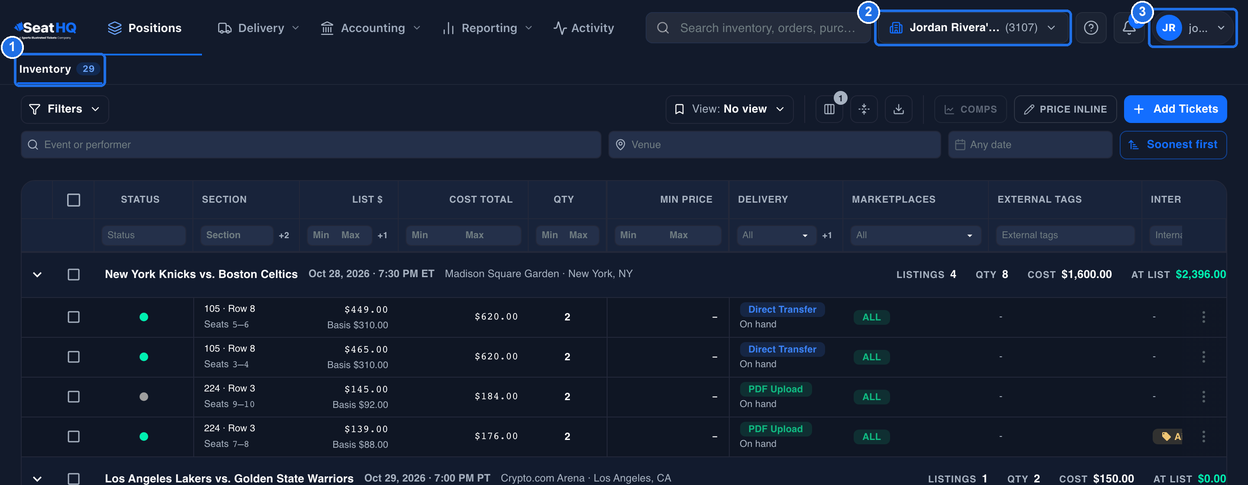Click the JR user avatar
The image size is (1248, 485).
click(x=1168, y=28)
